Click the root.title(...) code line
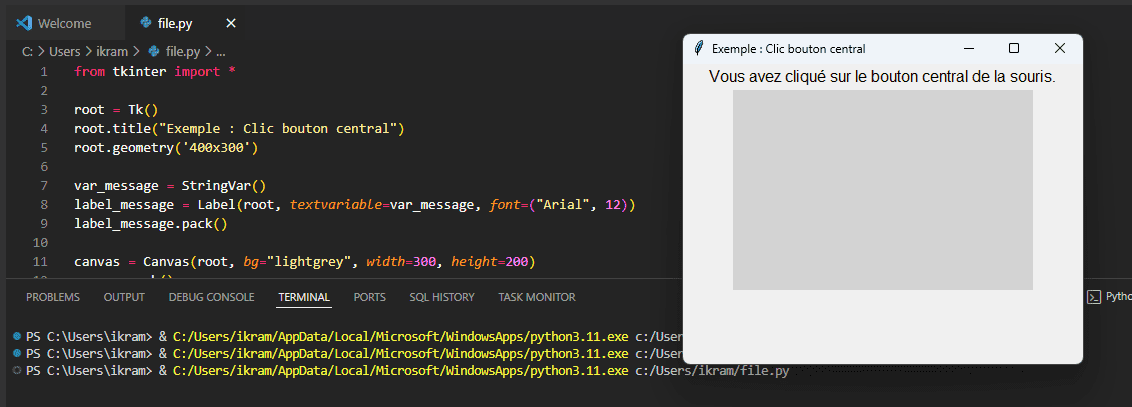This screenshot has height=407, width=1132. click(239, 129)
